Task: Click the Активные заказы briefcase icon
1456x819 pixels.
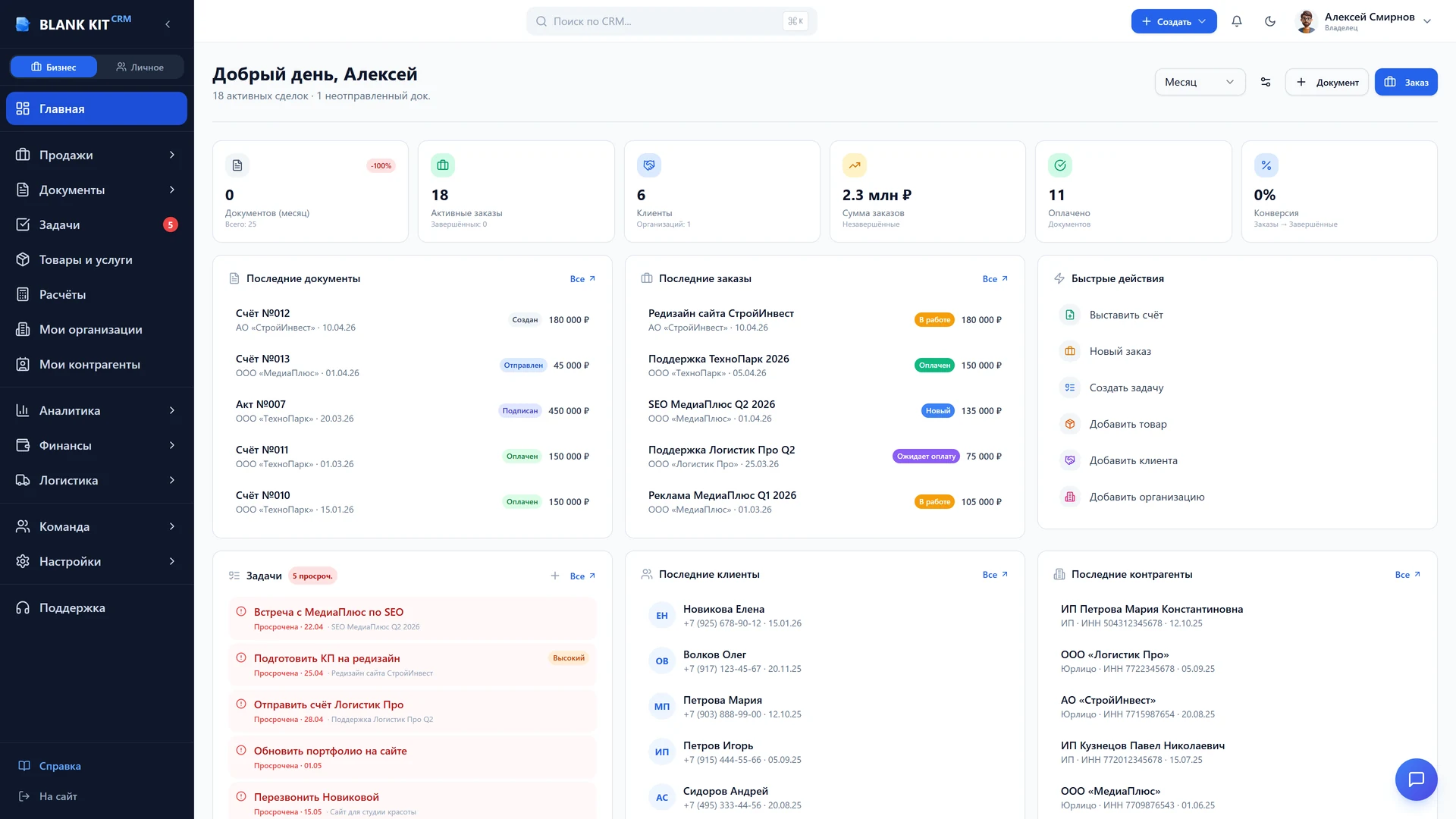Action: tap(443, 165)
